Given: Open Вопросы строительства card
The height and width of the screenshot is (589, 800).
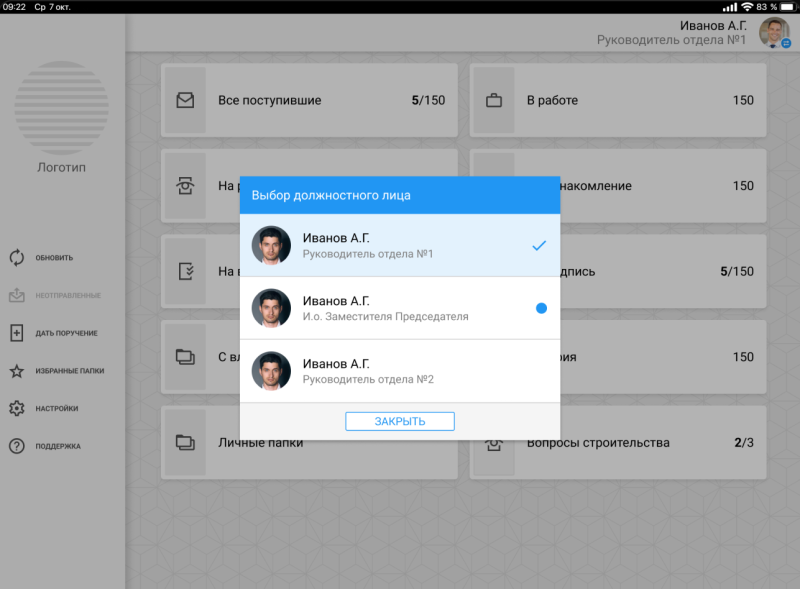Looking at the screenshot, I should (x=618, y=443).
